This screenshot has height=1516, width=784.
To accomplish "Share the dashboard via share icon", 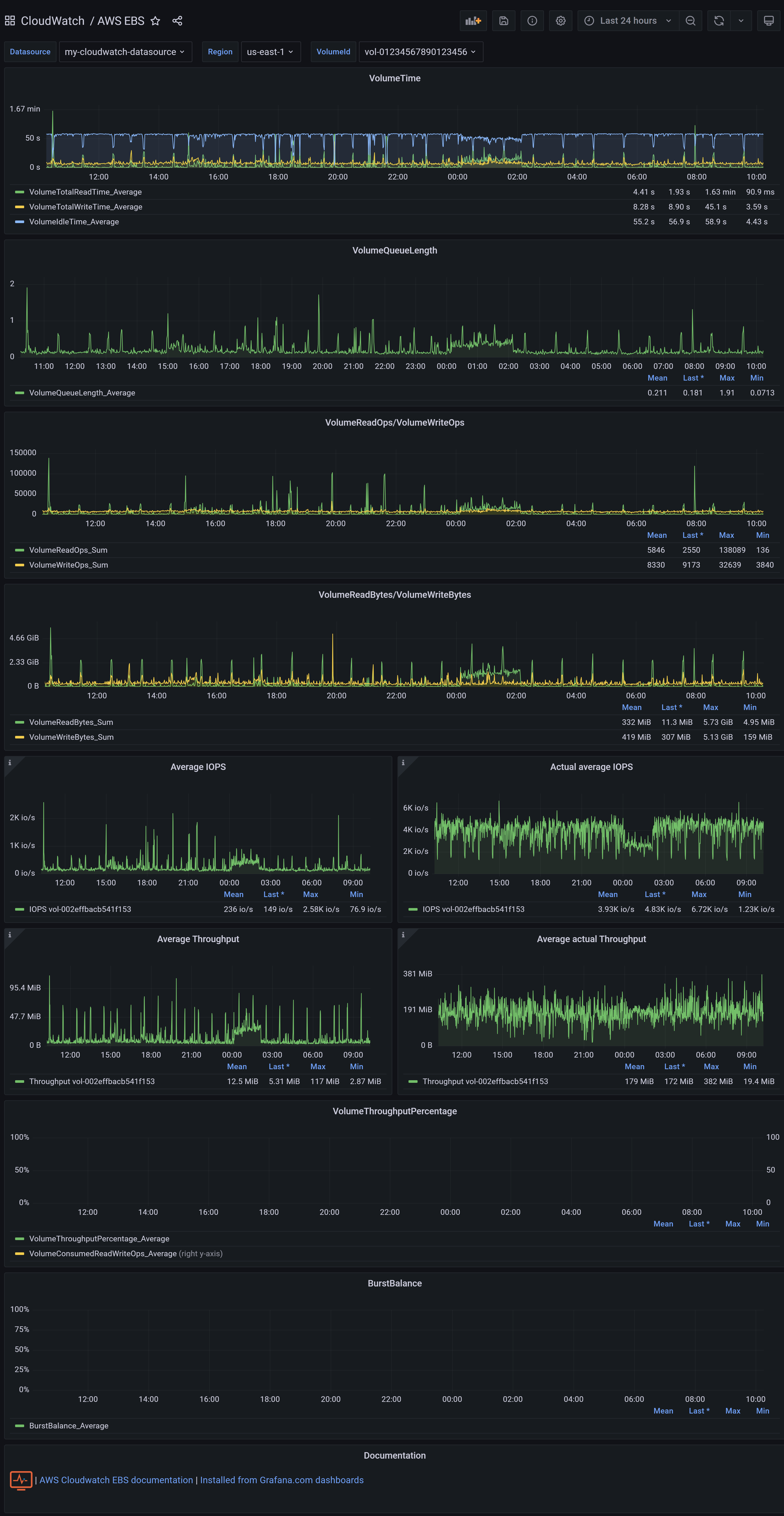I will [177, 20].
